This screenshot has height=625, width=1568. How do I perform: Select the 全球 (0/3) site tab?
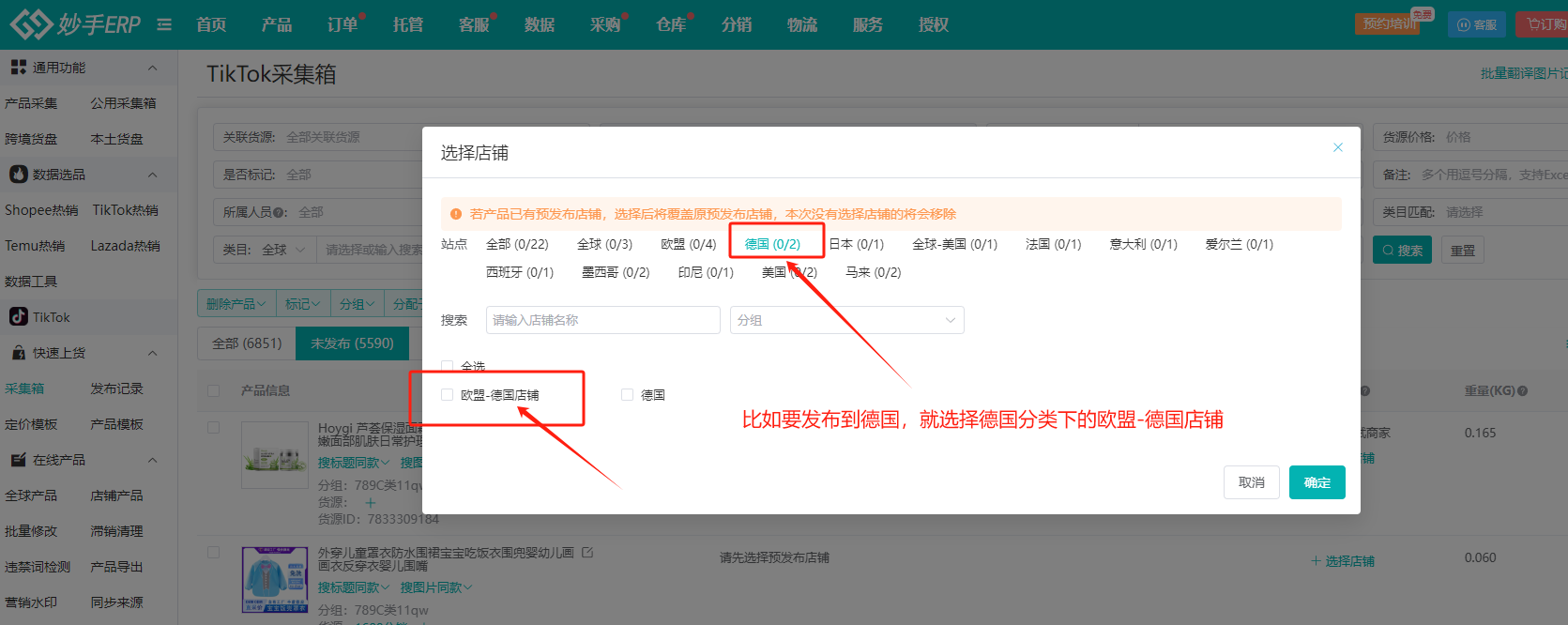point(604,244)
